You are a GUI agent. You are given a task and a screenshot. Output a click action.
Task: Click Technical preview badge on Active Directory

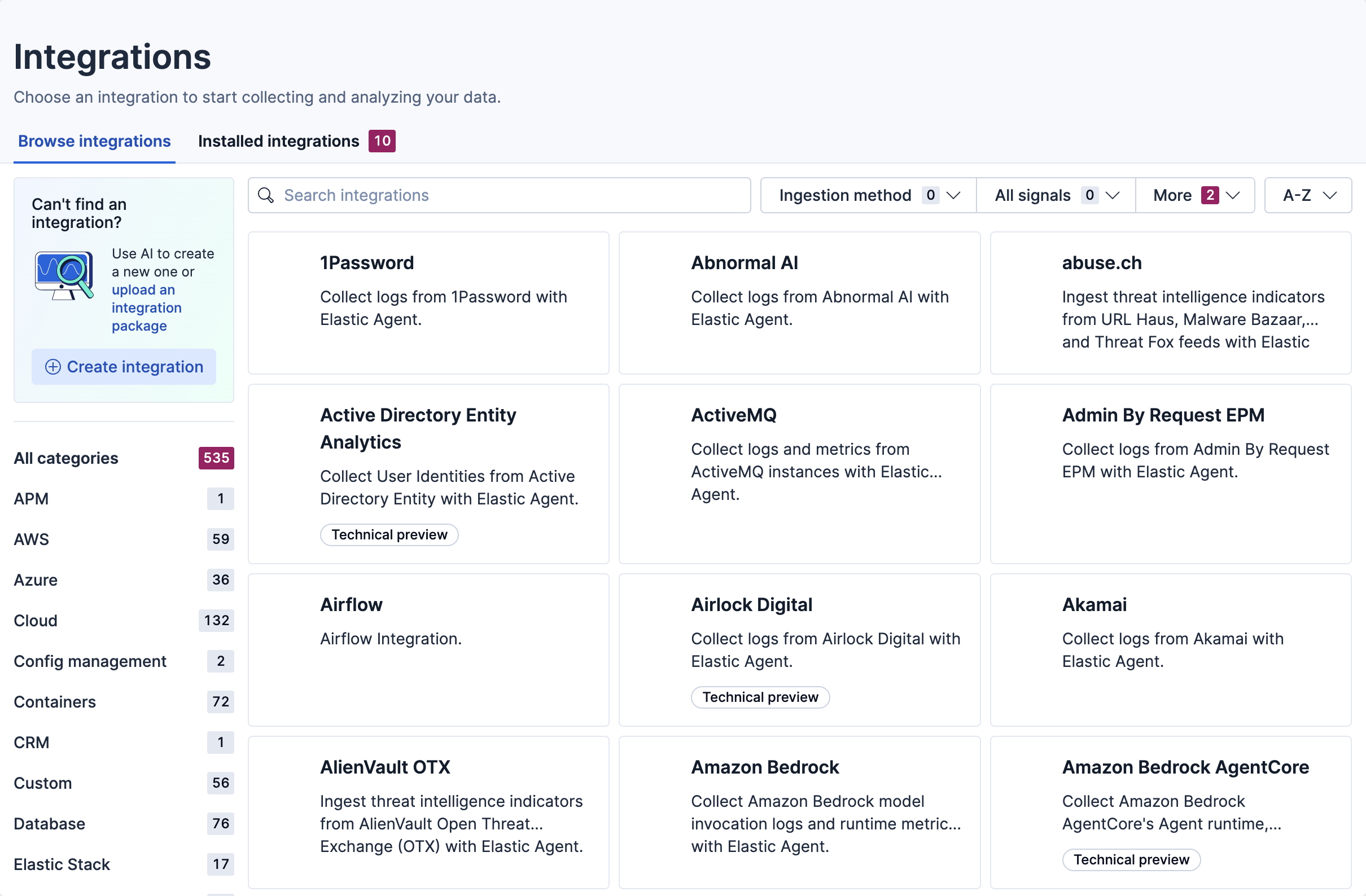(389, 535)
